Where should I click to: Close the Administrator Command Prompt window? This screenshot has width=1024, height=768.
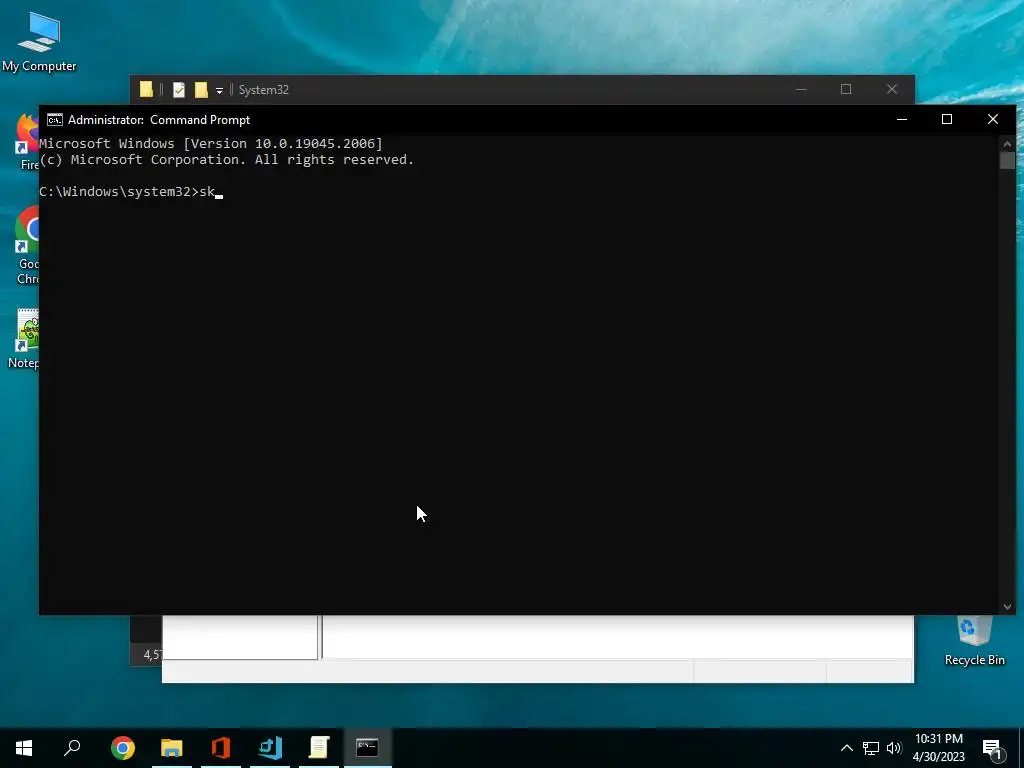pyautogui.click(x=993, y=120)
